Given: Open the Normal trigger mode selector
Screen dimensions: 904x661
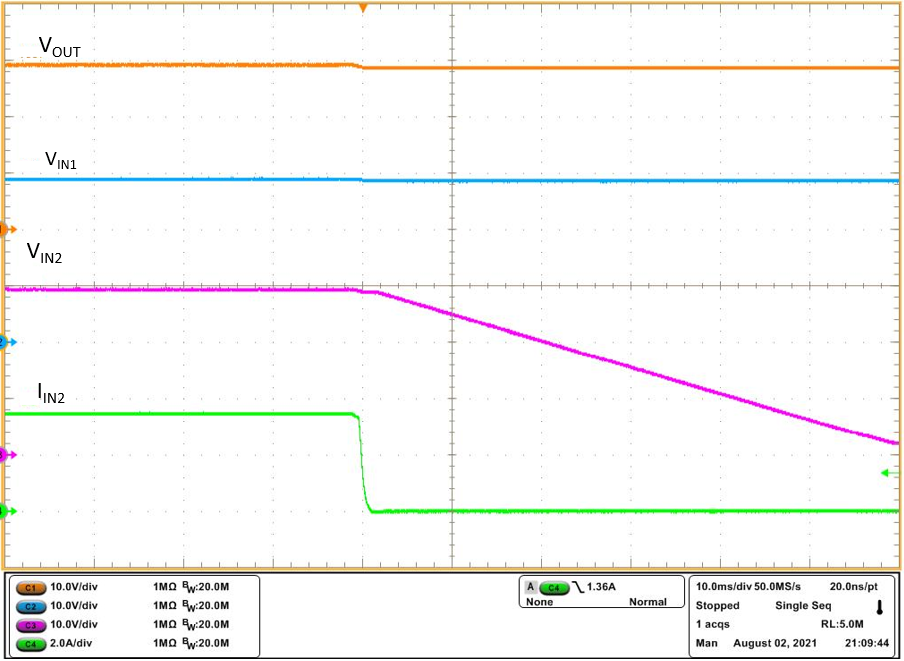Looking at the screenshot, I should click(647, 601).
